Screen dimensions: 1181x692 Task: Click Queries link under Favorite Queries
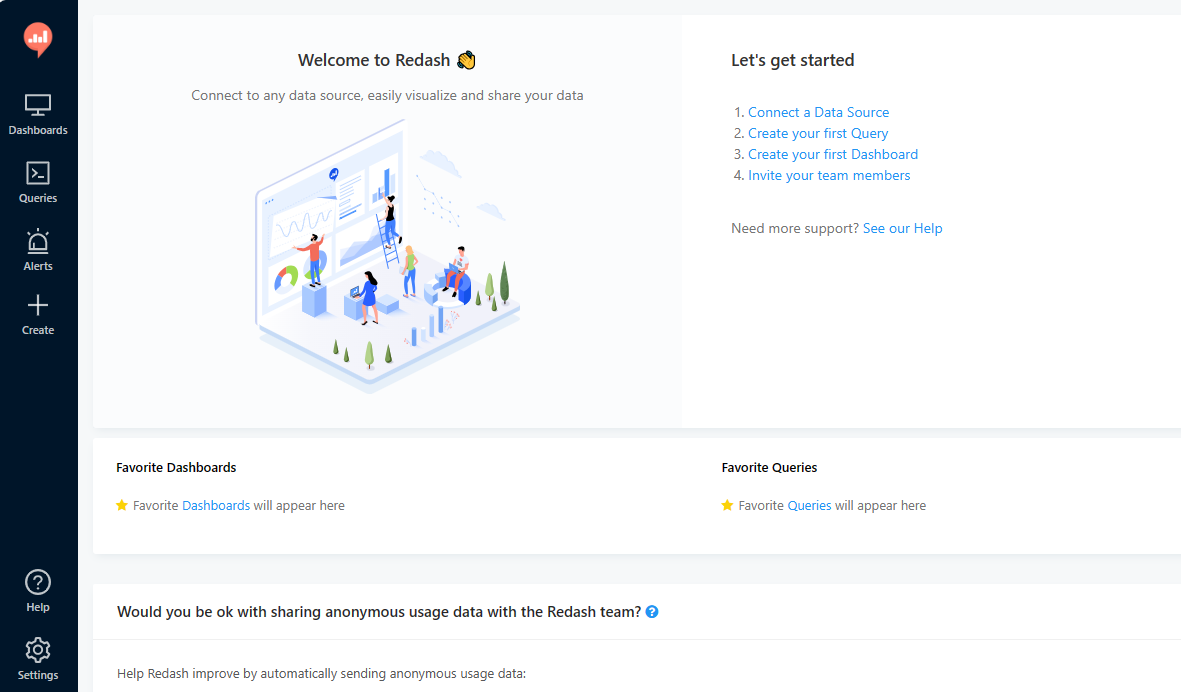(x=809, y=505)
